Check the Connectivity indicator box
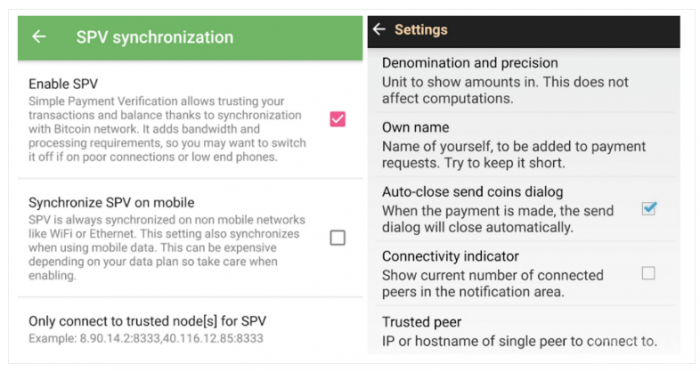700x372 pixels. coord(648,273)
